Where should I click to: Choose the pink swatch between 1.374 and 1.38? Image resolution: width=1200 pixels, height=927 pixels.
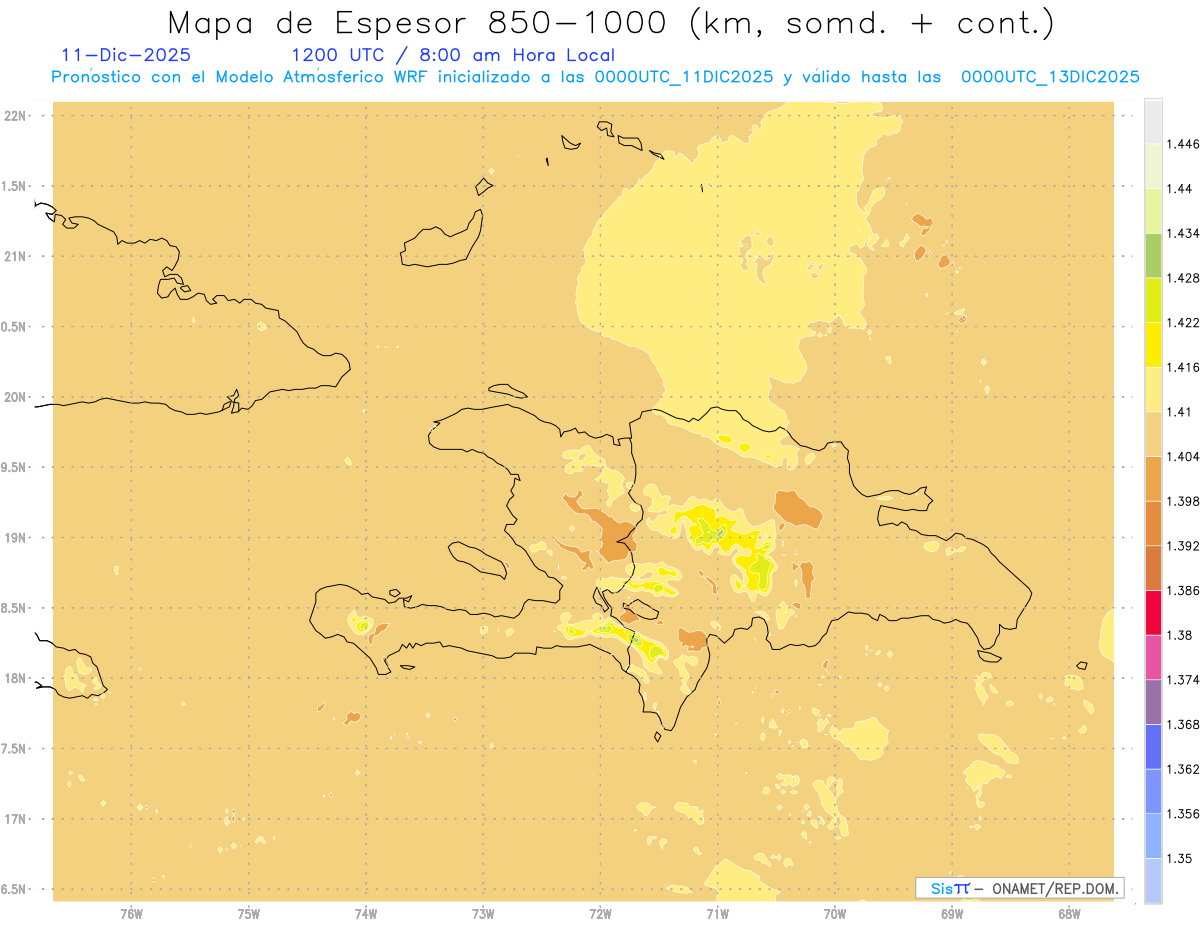pyautogui.click(x=1153, y=657)
